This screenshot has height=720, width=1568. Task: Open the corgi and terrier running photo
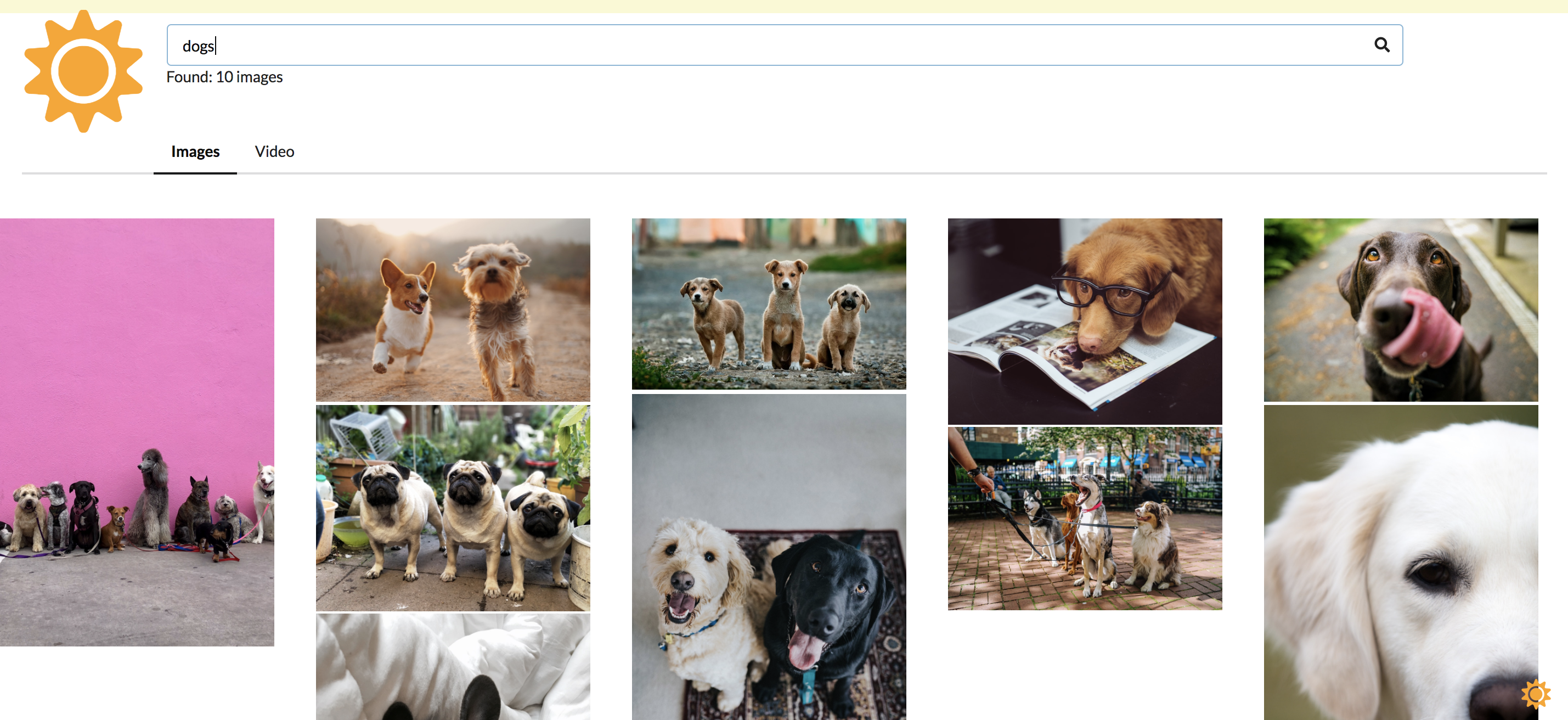tap(452, 309)
